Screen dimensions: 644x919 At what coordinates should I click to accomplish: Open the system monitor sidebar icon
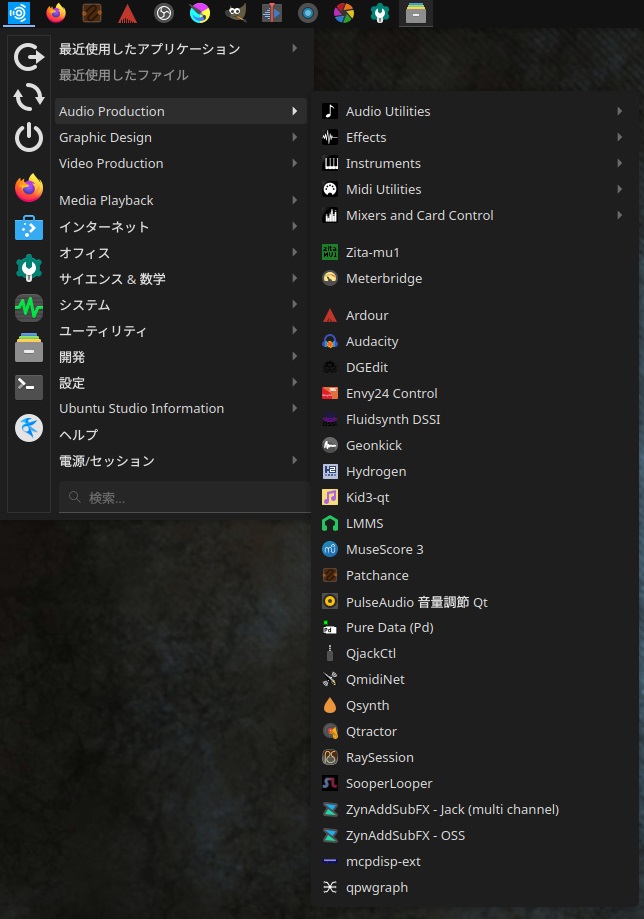(x=29, y=308)
